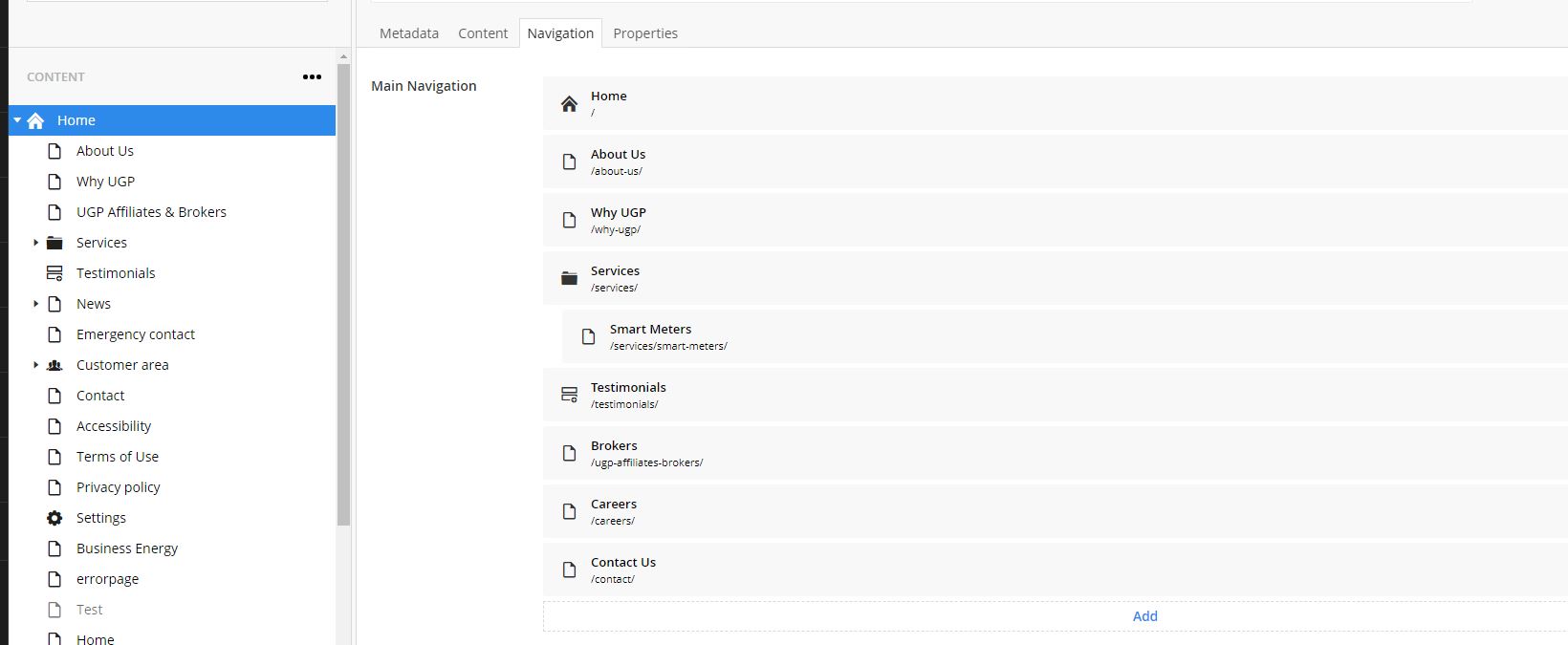1568x645 pixels.
Task: Click the Services folder icon in Main Navigation
Action: click(569, 278)
